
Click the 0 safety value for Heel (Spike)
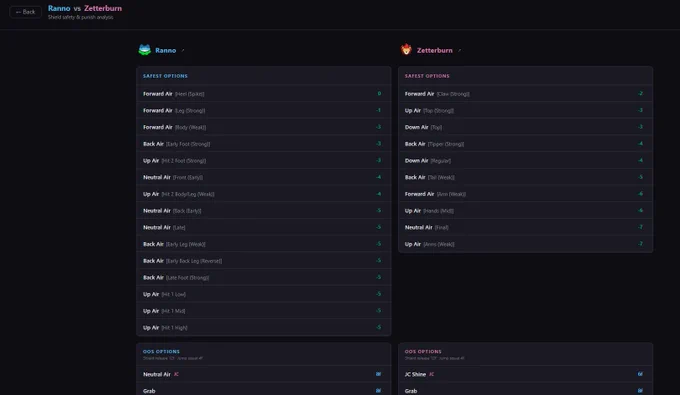click(x=379, y=94)
